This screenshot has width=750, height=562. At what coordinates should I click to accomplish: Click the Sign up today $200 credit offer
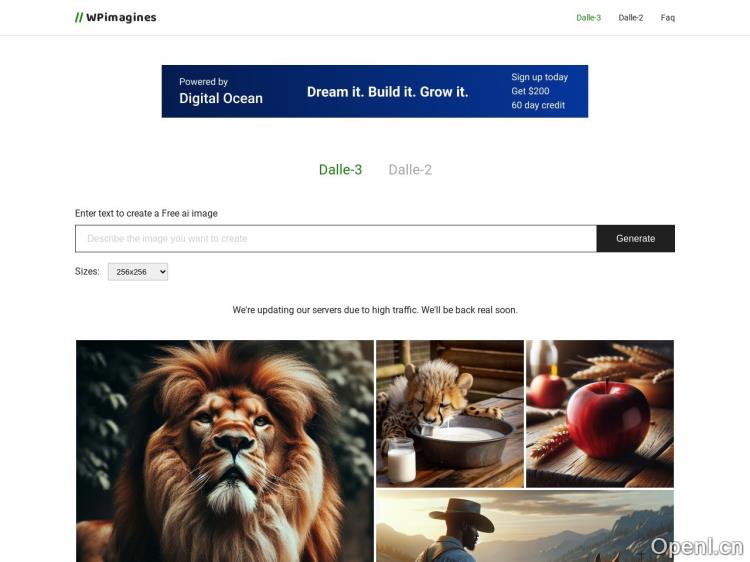539,91
